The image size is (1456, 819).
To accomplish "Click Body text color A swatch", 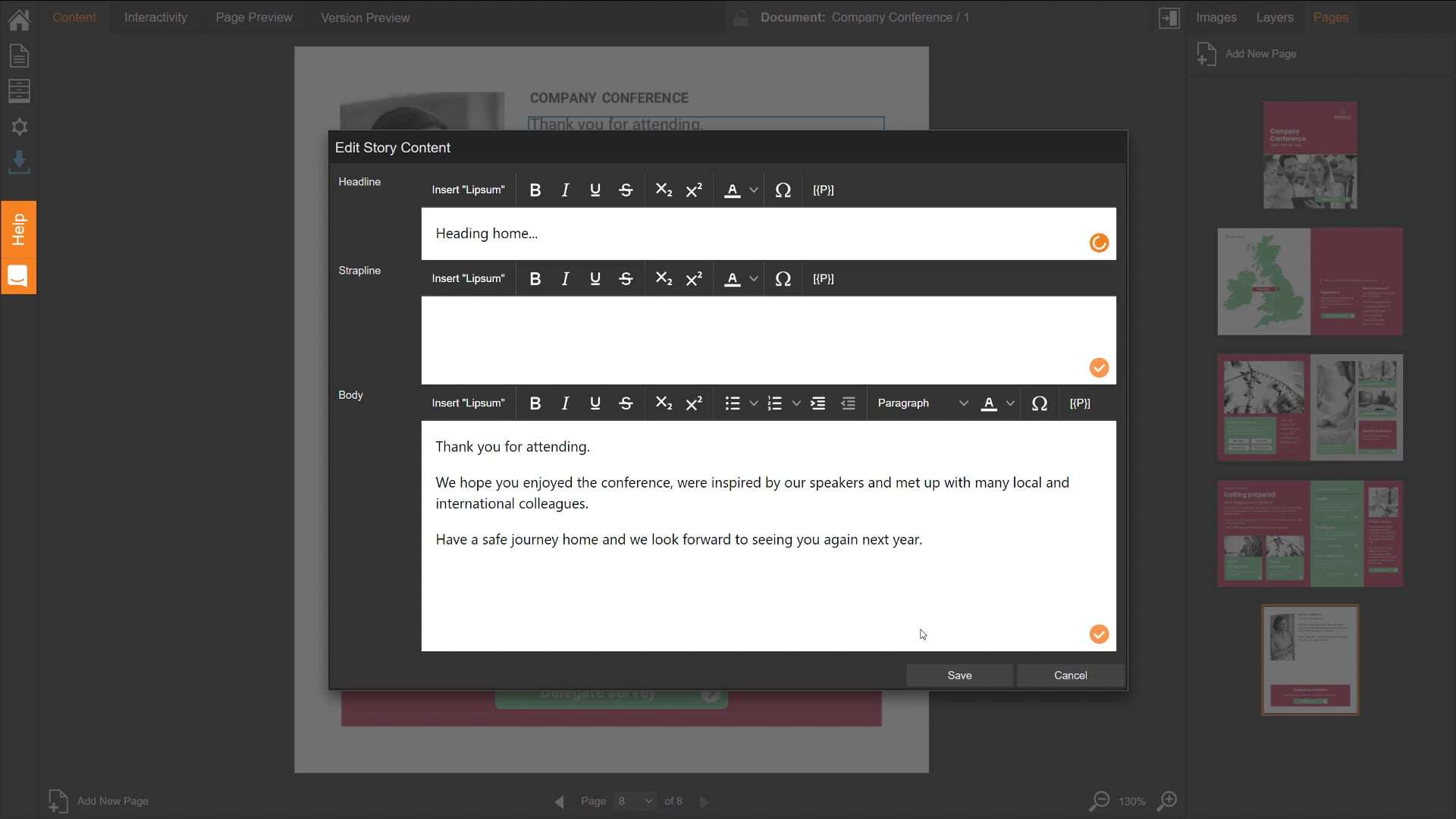I will pos(988,403).
